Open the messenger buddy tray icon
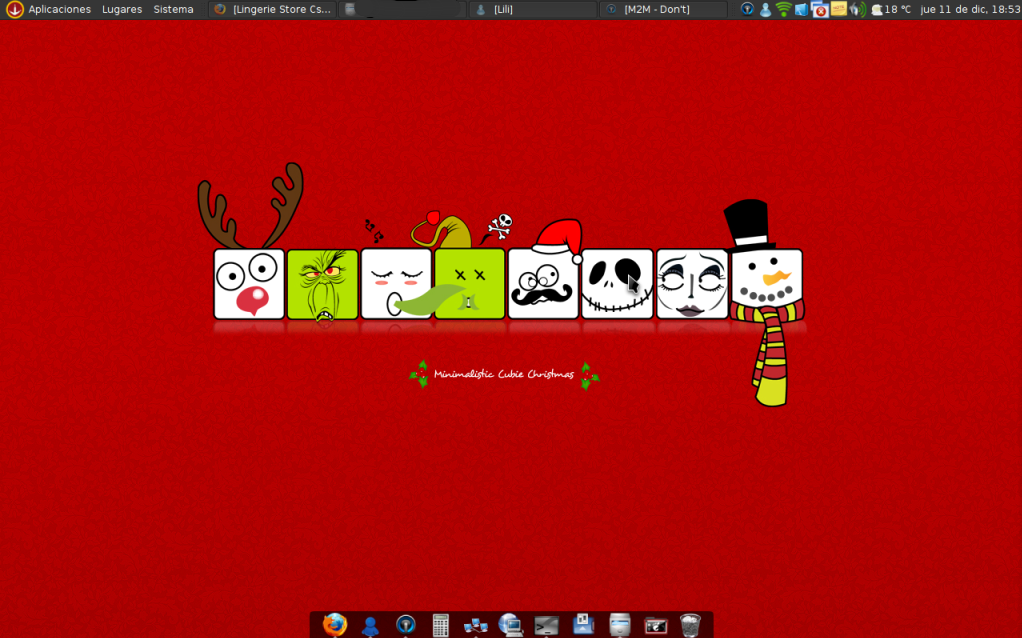The width and height of the screenshot is (1022, 638). [765, 9]
